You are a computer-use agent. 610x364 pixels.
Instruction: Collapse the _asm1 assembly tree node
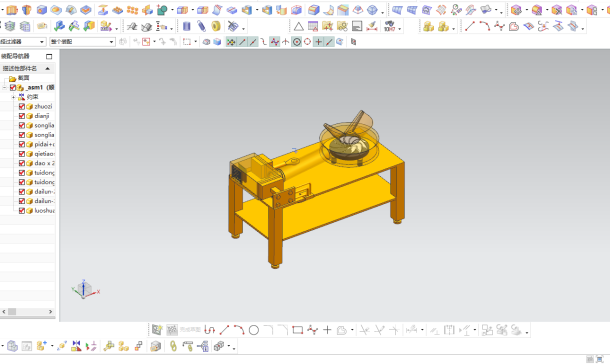tap(4, 88)
